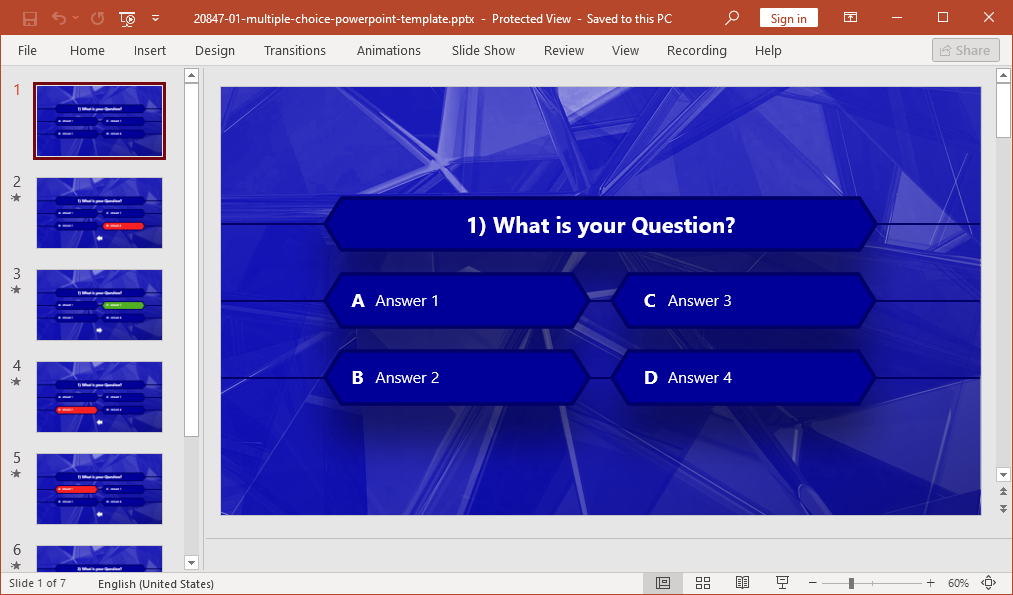The width and height of the screenshot is (1013, 595).
Task: Click English (United States) language indicator
Action: (x=155, y=583)
